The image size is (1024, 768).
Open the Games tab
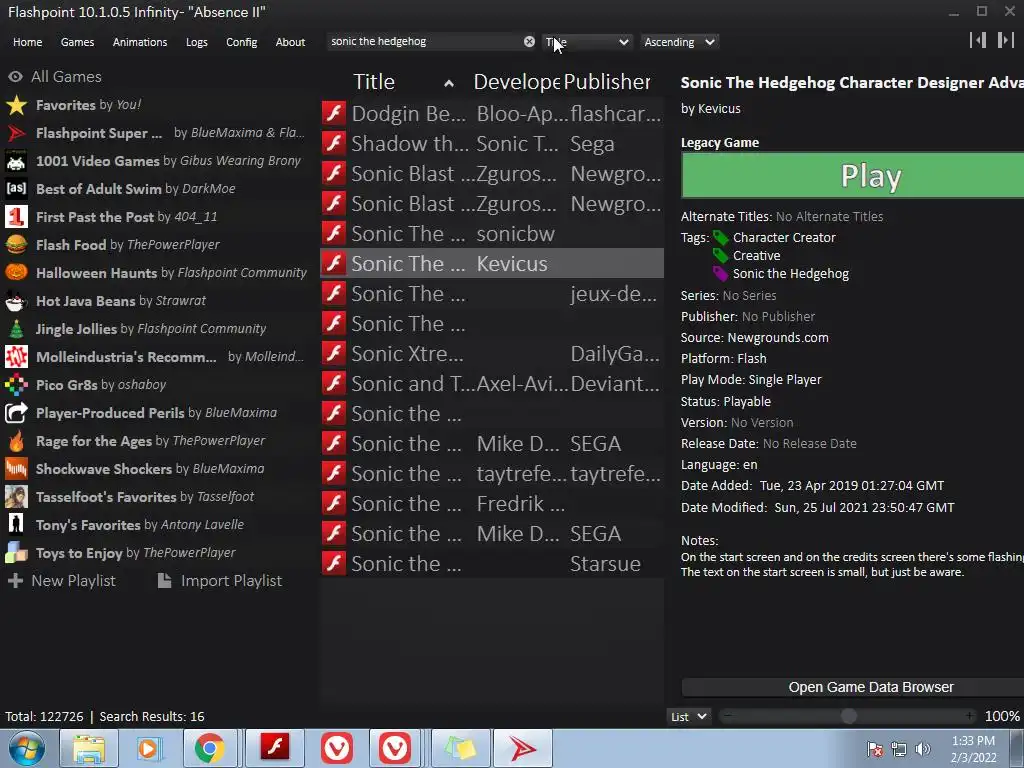pyautogui.click(x=77, y=42)
